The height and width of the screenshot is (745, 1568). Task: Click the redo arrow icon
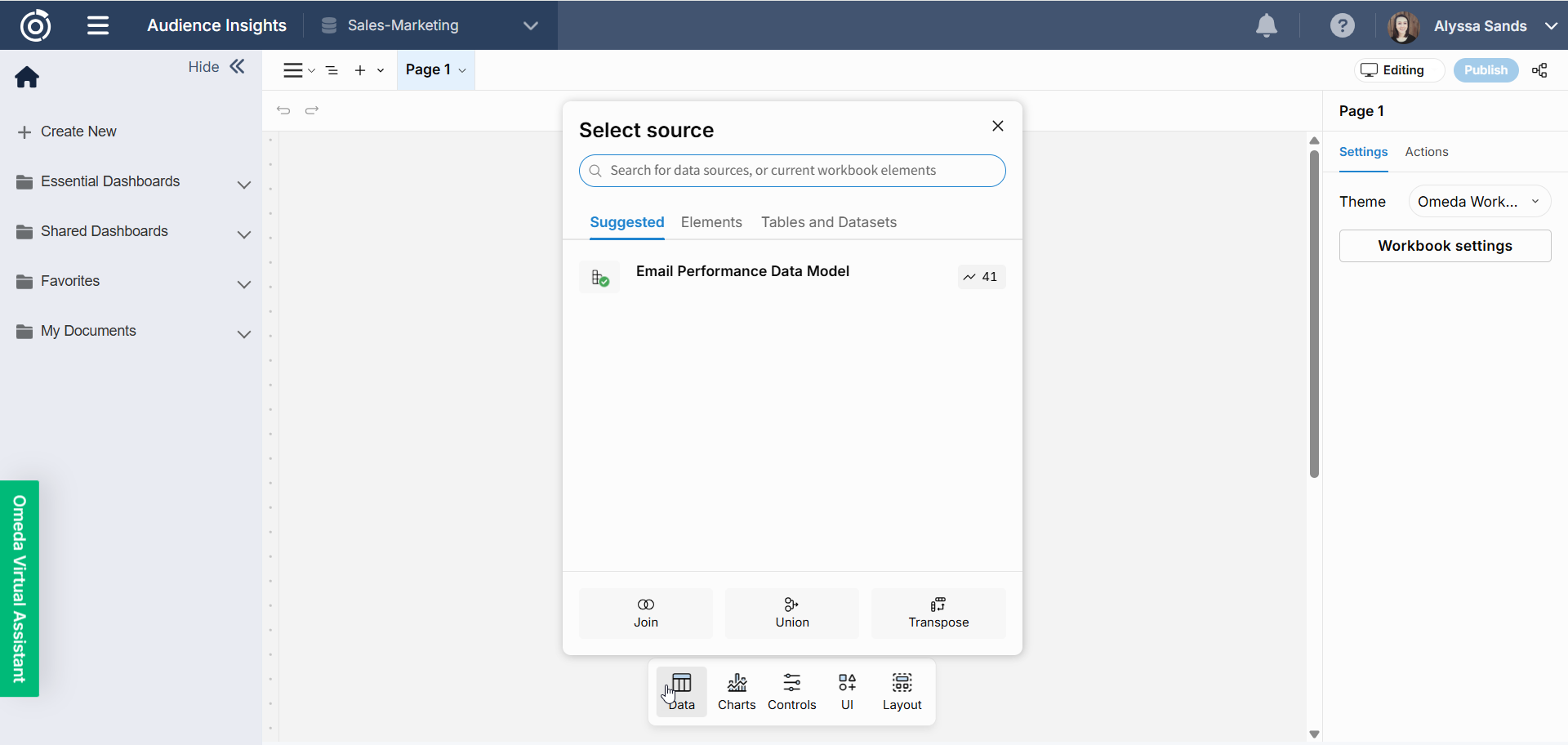pyautogui.click(x=312, y=110)
